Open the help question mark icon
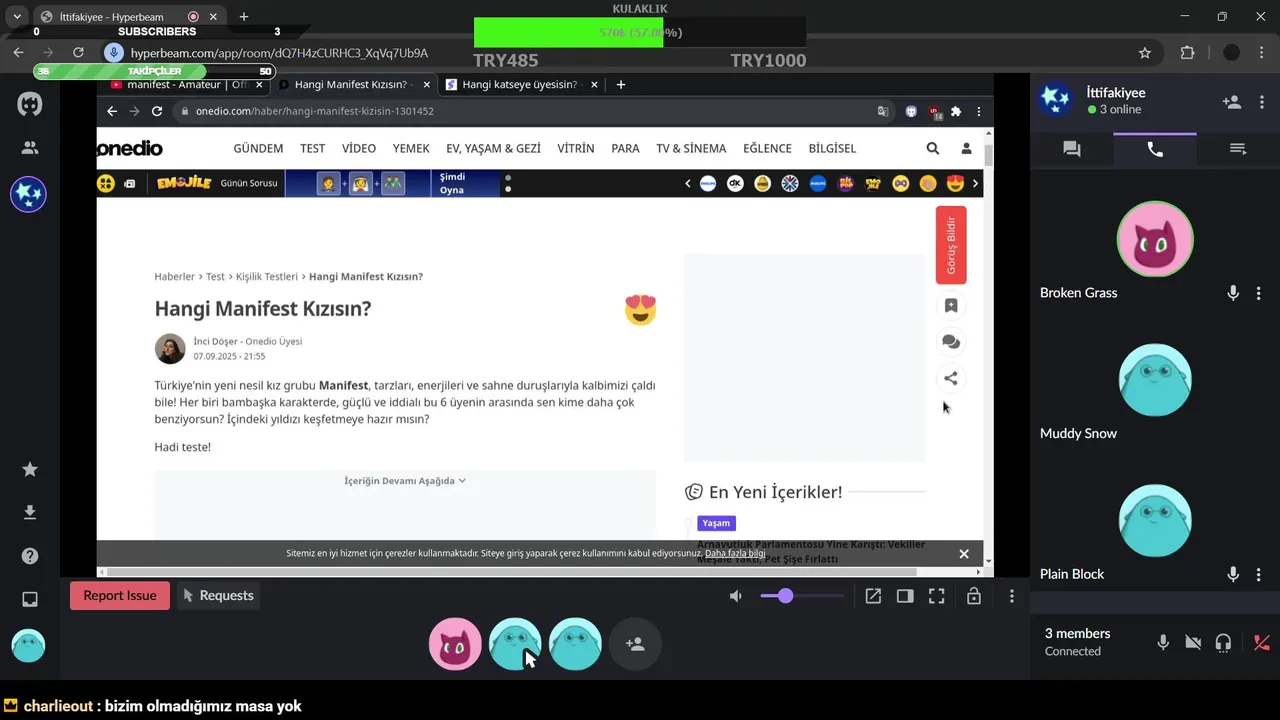The width and height of the screenshot is (1280, 720). tap(30, 556)
